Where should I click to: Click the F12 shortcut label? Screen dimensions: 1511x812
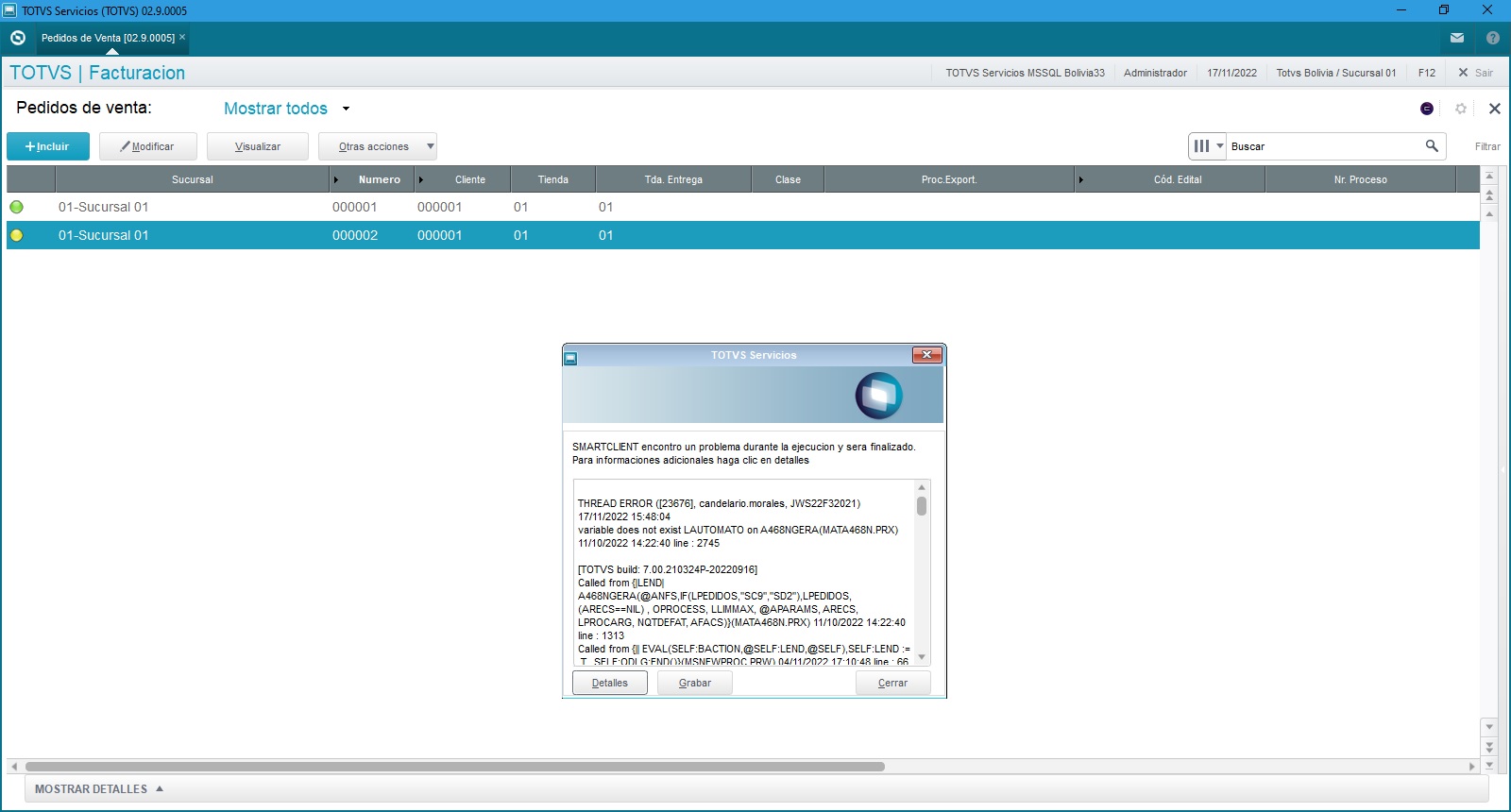pyautogui.click(x=1427, y=73)
